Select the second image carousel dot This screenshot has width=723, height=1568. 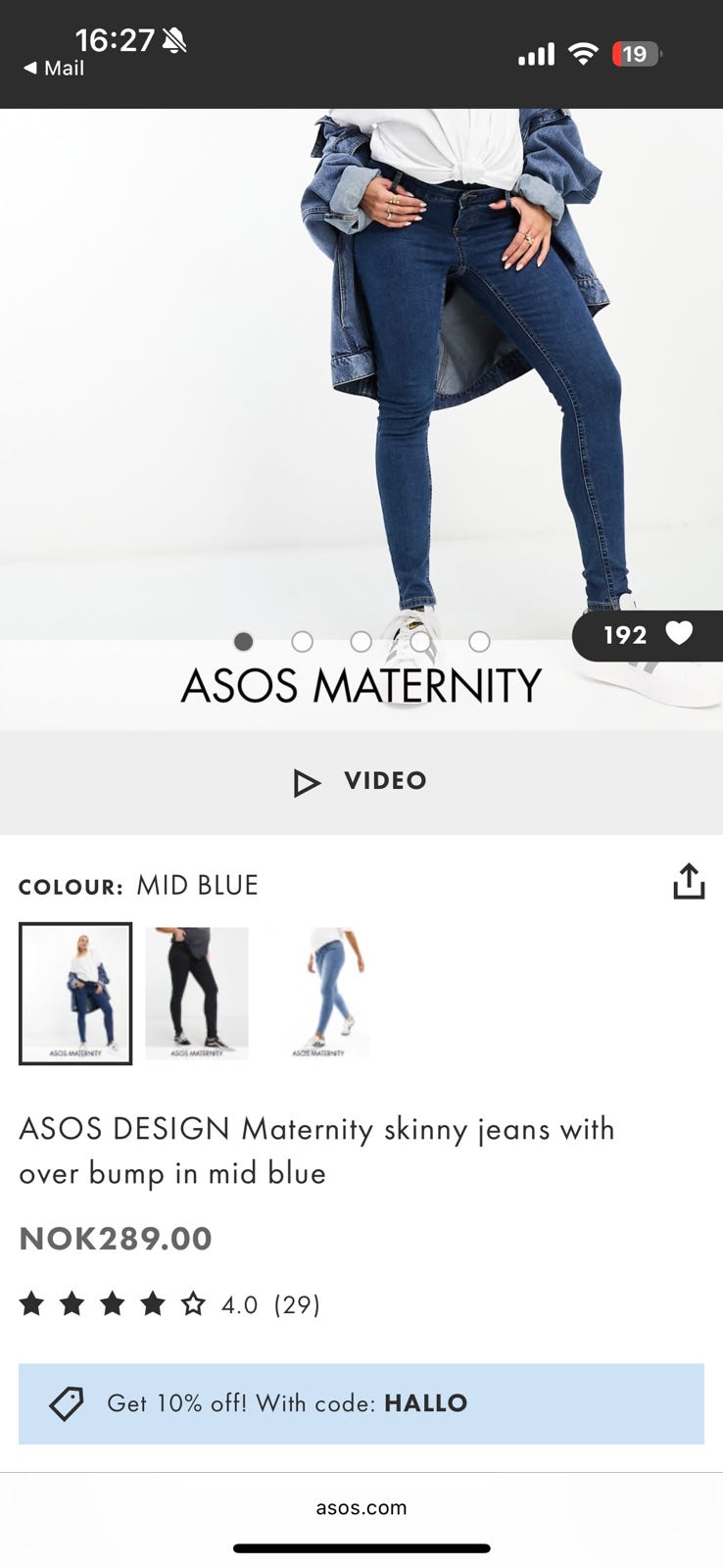click(303, 641)
